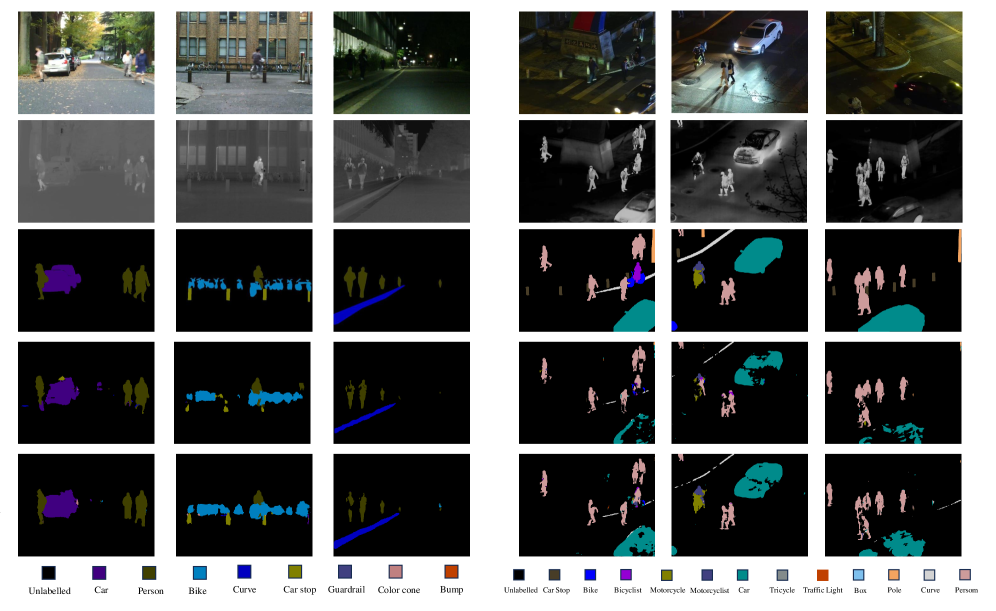Click the "Motorcycle" legend label
996x611 pixels.
click(x=667, y=590)
